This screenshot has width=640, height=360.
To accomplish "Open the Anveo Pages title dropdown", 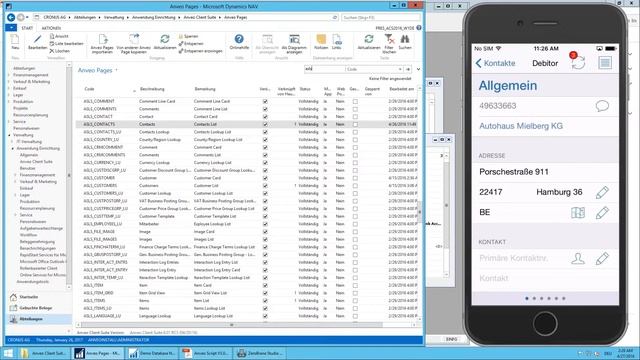I will (116, 70).
